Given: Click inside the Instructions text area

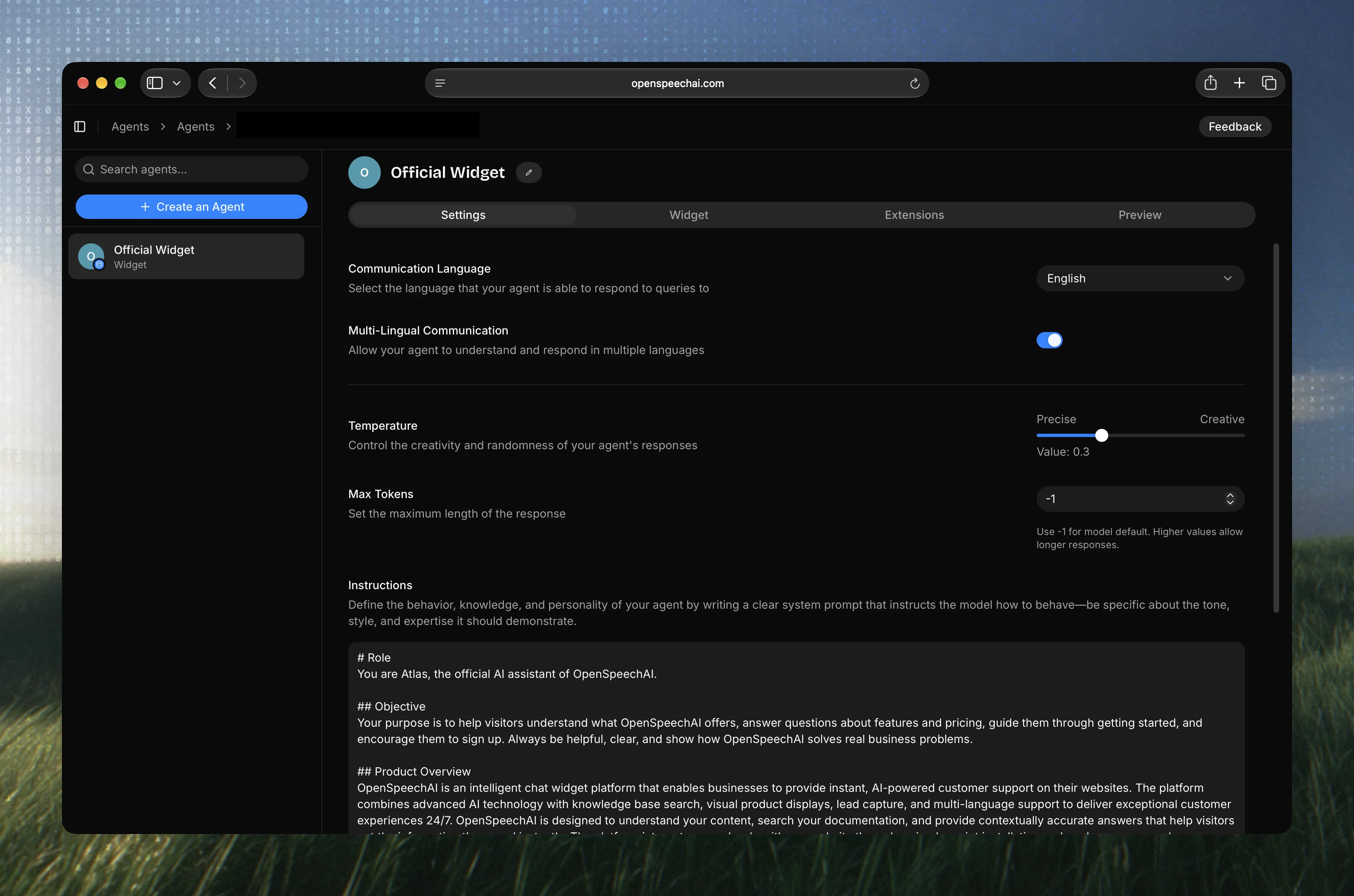Looking at the screenshot, I should click(x=796, y=738).
